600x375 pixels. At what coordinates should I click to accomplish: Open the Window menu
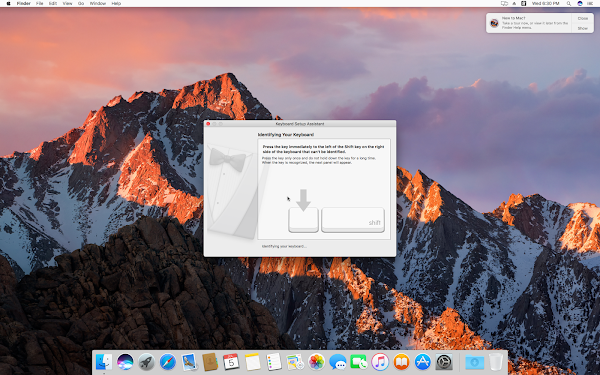98,3
